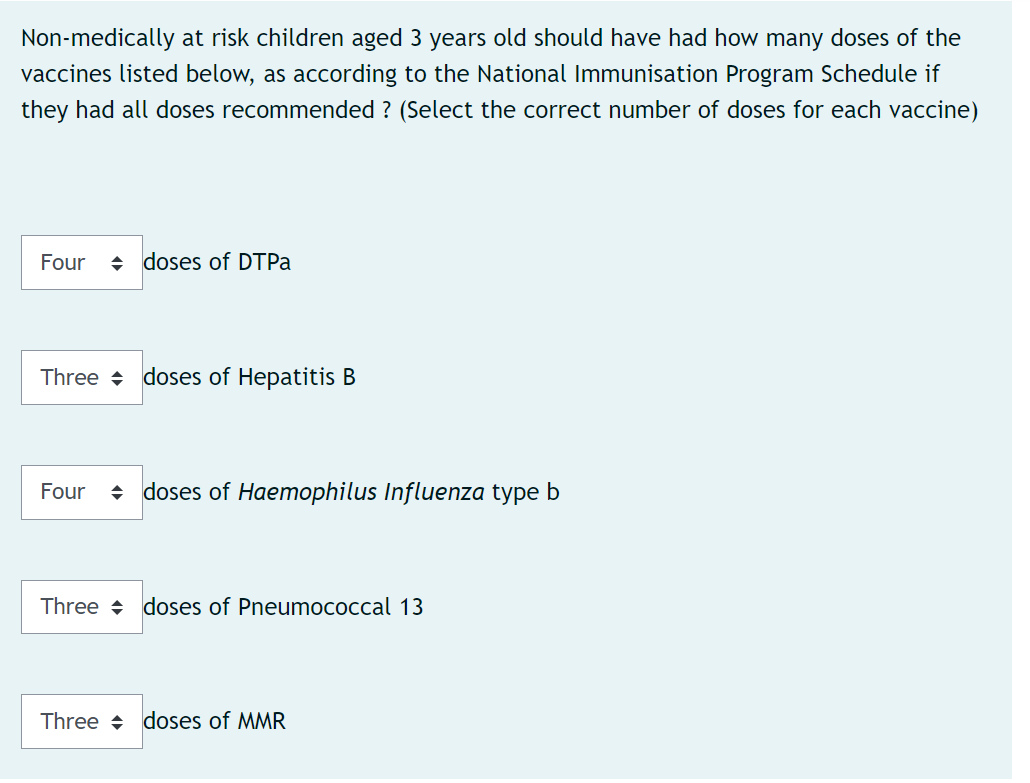Click the 'doses of Pneumococcal 13' label
This screenshot has width=1030, height=783.
283,606
